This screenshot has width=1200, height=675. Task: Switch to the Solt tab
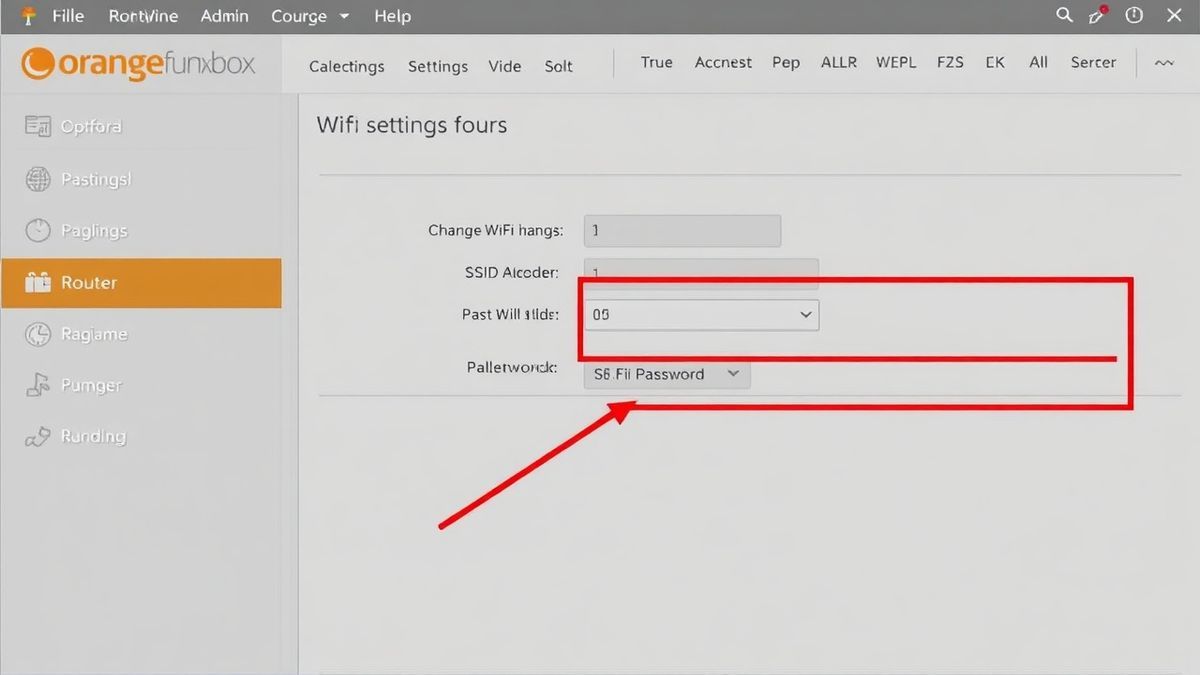click(x=559, y=66)
